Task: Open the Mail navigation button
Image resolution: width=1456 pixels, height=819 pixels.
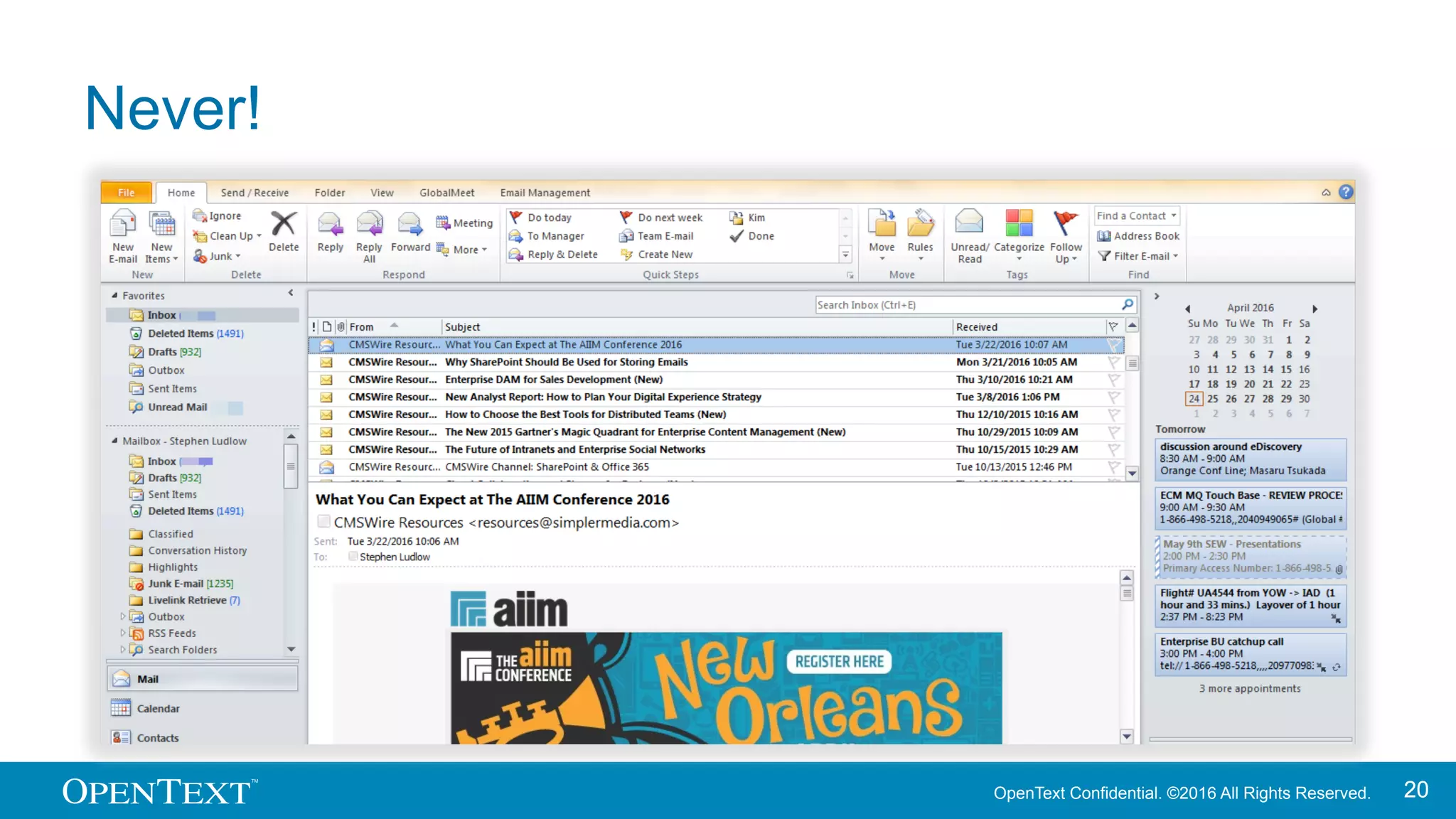Action: pyautogui.click(x=202, y=679)
